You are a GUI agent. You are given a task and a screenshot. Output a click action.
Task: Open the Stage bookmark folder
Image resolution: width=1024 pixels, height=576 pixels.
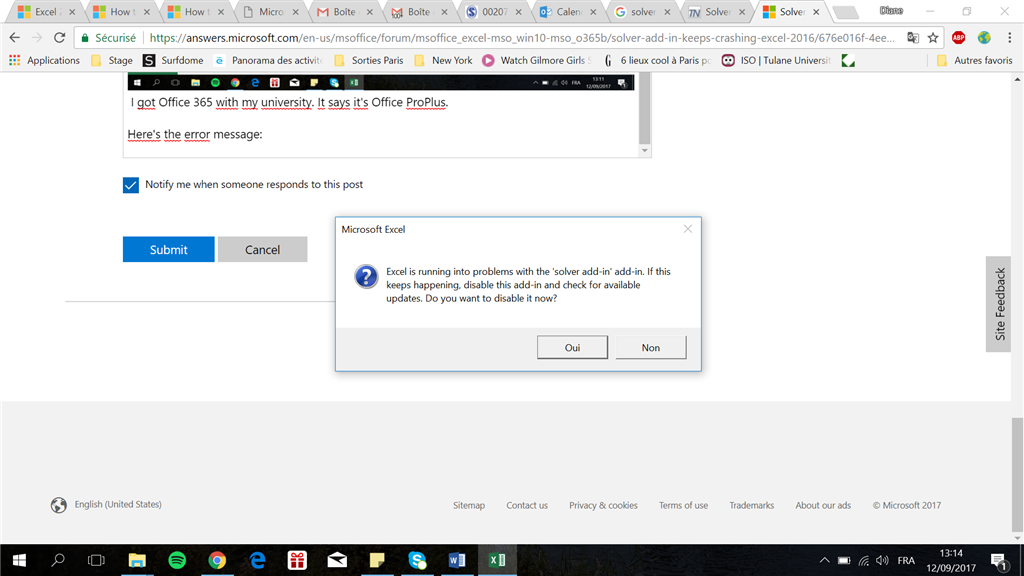(x=112, y=60)
